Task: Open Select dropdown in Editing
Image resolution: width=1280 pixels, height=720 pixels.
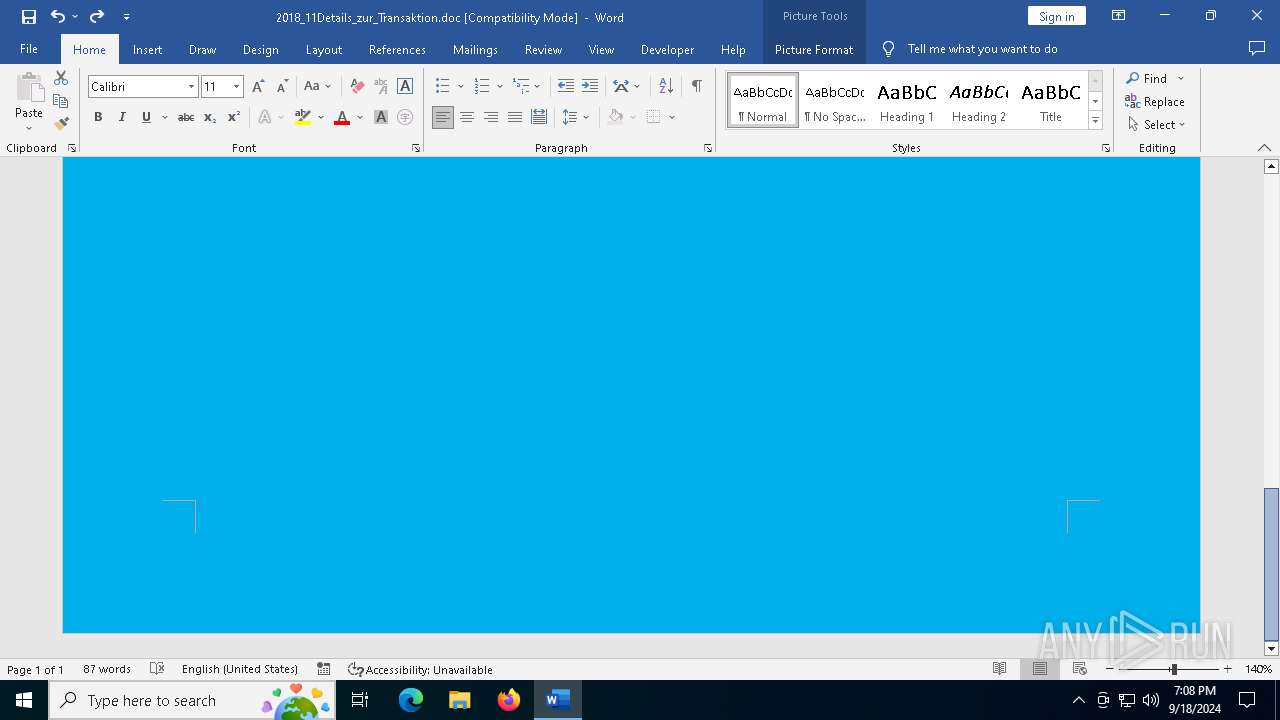Action: pyautogui.click(x=1156, y=124)
